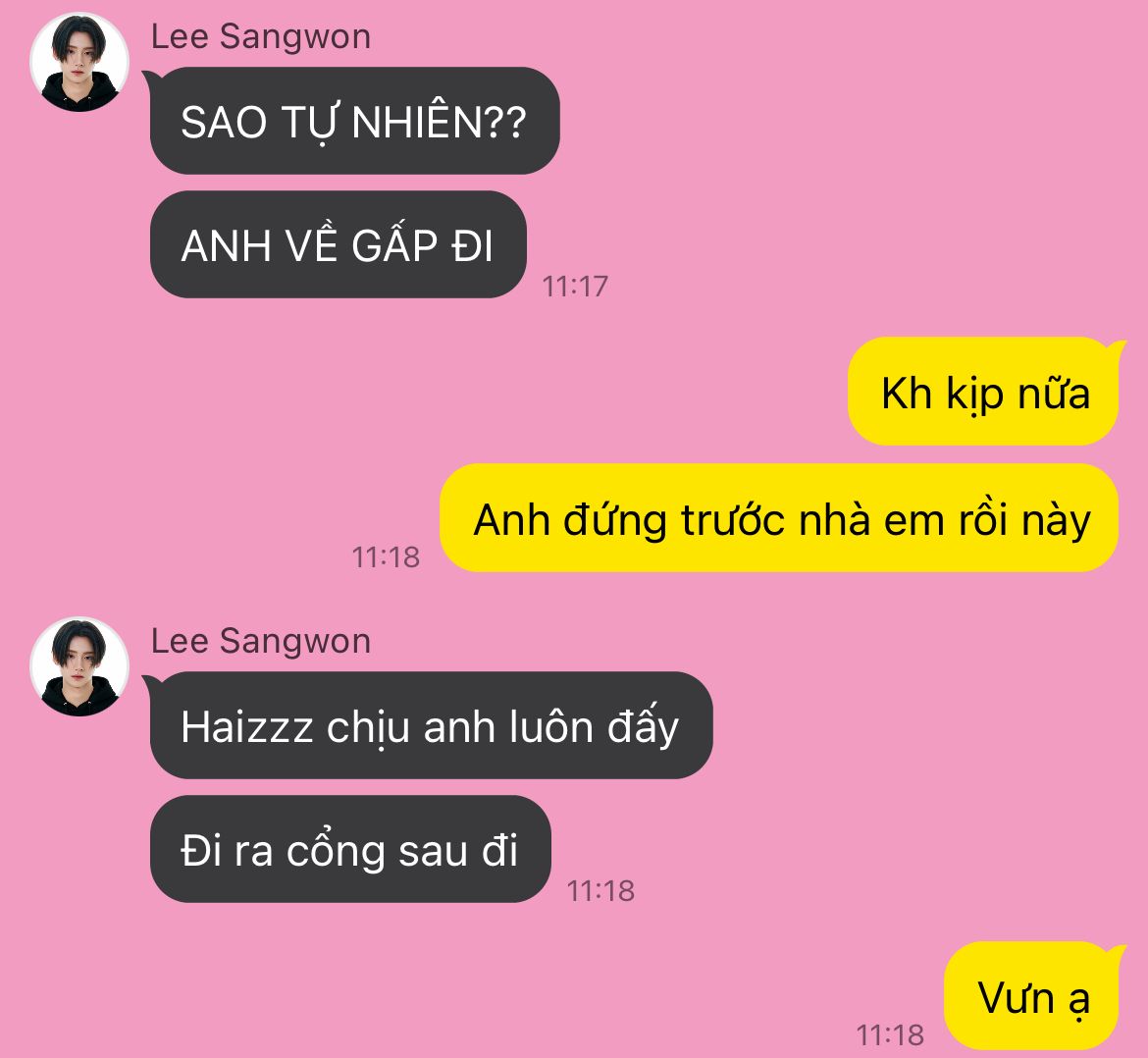Click the timestamp next to 'Vưn ạ'
Image resolution: width=1148 pixels, height=1058 pixels.
click(890, 1035)
